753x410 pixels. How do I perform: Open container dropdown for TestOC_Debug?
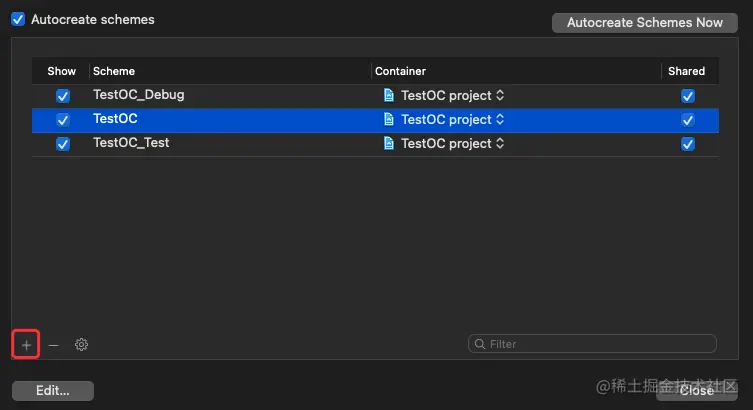pyautogui.click(x=500, y=95)
